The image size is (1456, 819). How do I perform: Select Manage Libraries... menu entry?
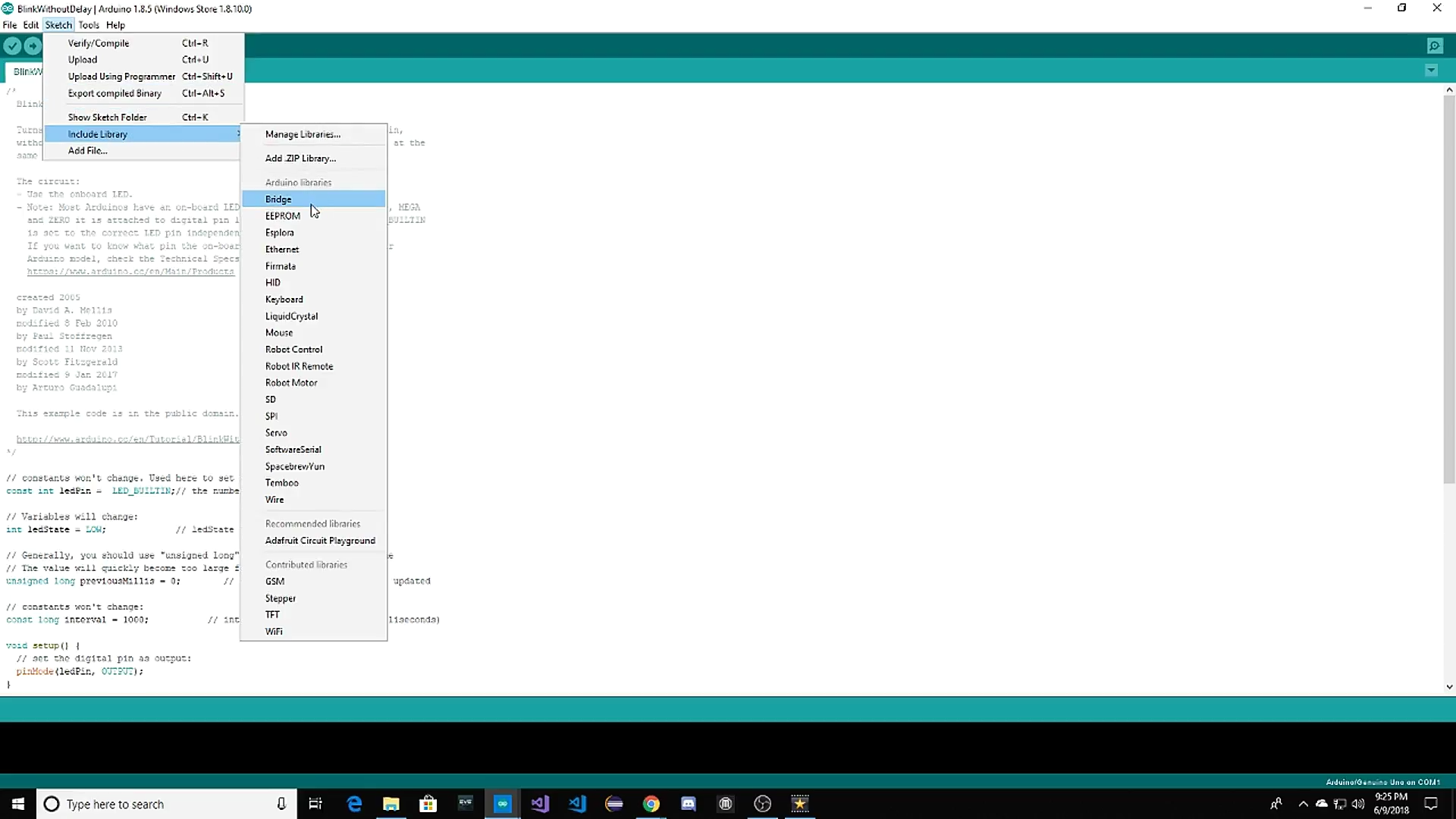click(x=303, y=134)
